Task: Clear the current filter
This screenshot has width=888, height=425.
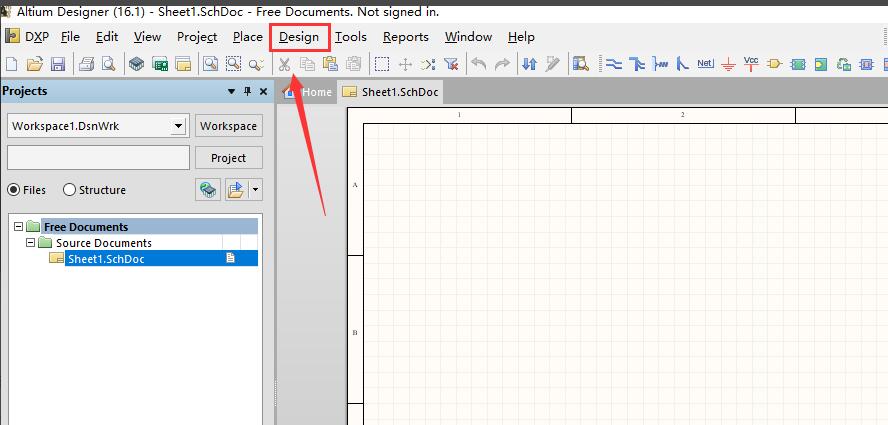Action: [451, 64]
